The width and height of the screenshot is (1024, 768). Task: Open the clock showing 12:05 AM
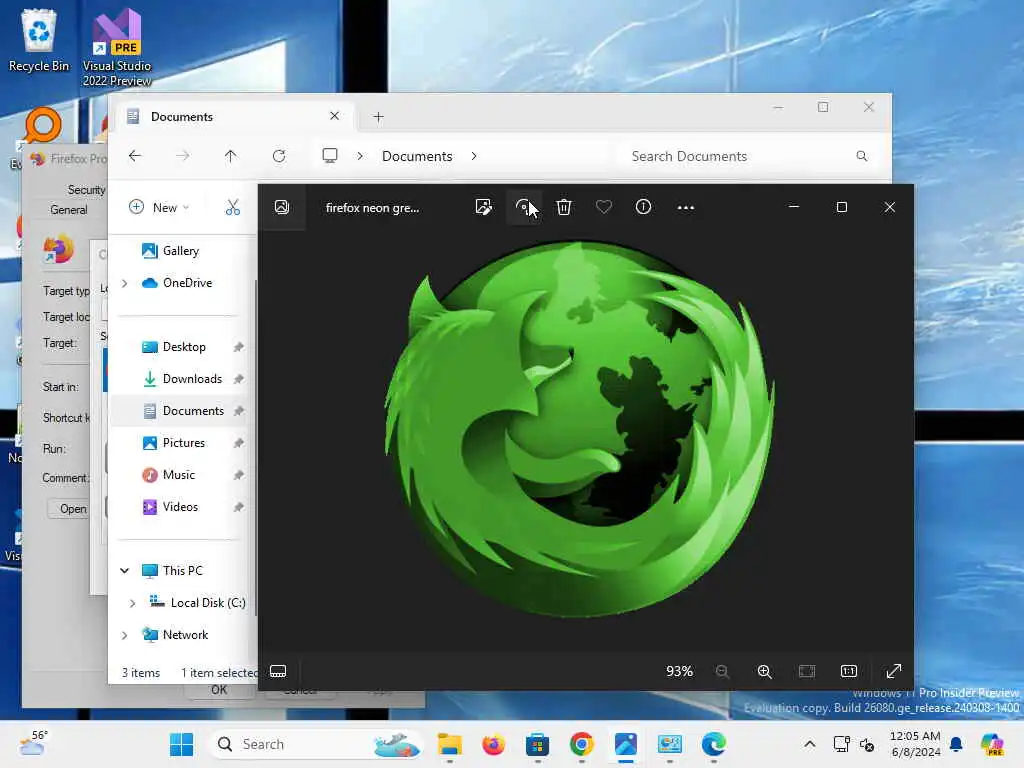click(x=915, y=744)
